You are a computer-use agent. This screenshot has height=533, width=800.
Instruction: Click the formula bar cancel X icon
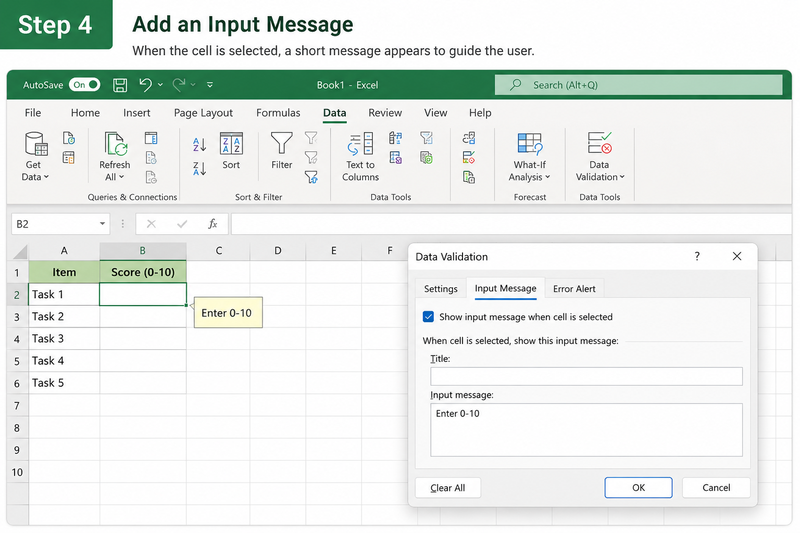[151, 224]
